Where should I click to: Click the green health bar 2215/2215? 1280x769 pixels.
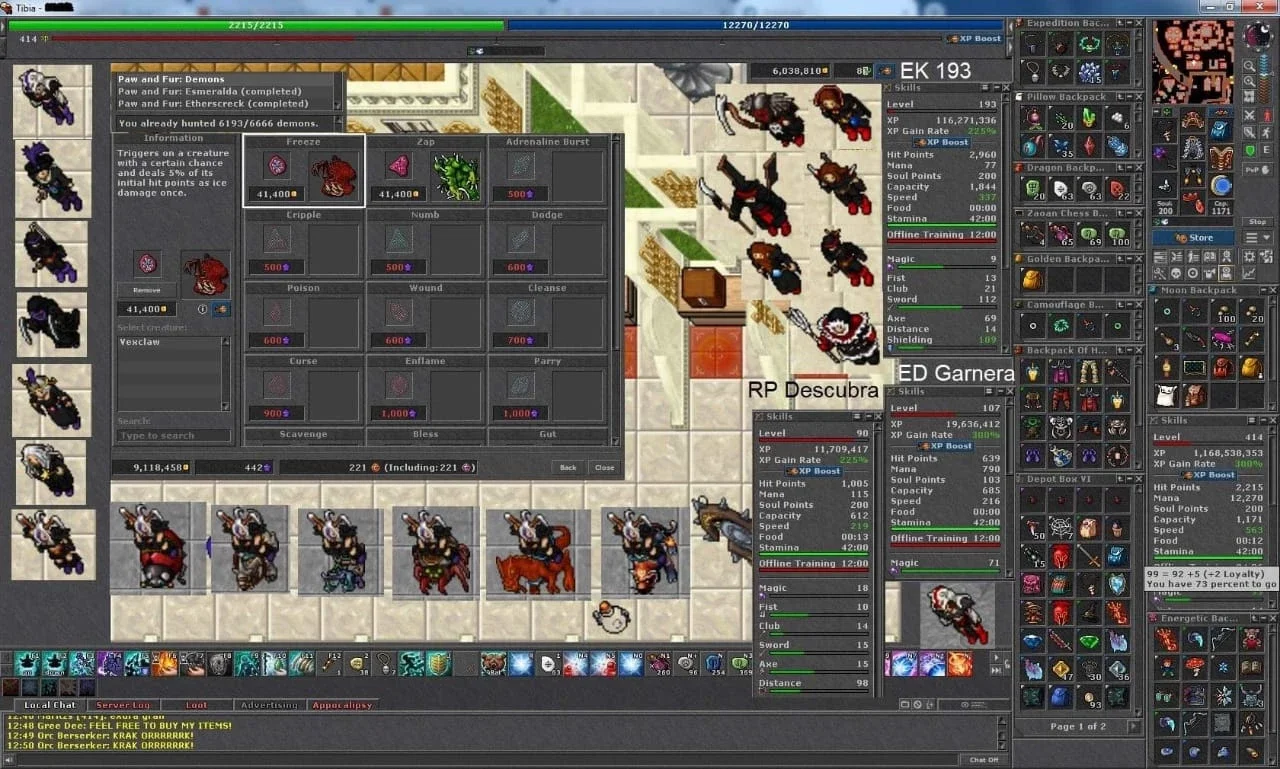click(256, 25)
